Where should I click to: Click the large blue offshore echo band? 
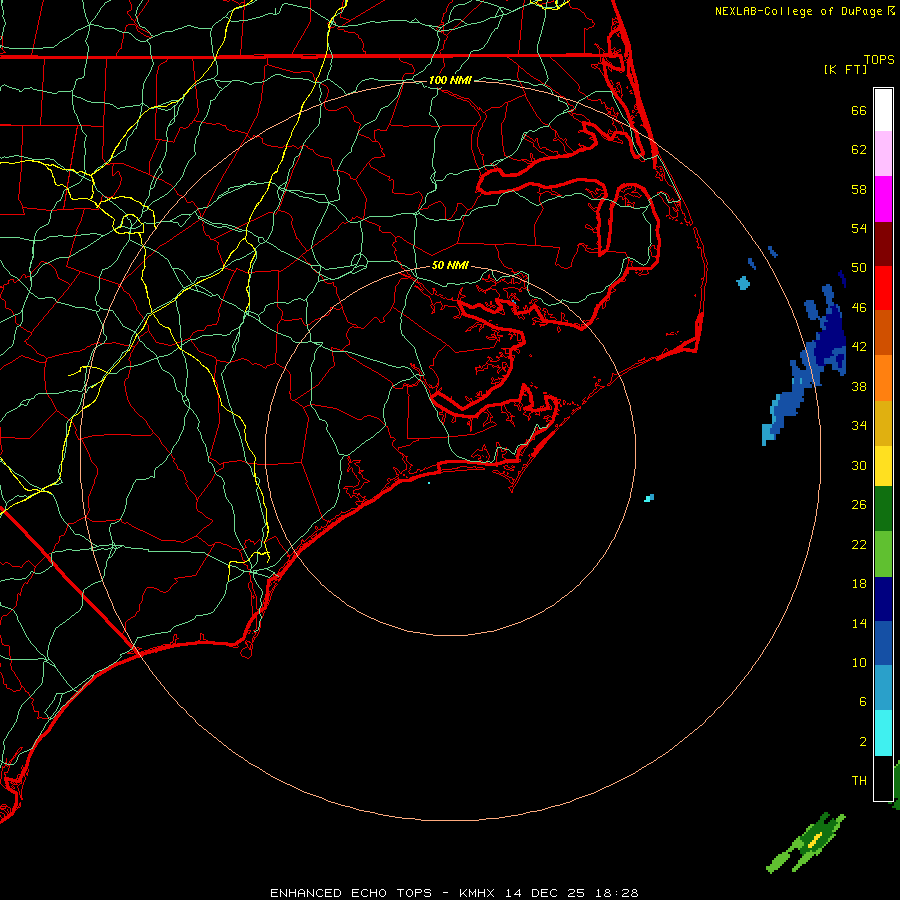point(808,365)
